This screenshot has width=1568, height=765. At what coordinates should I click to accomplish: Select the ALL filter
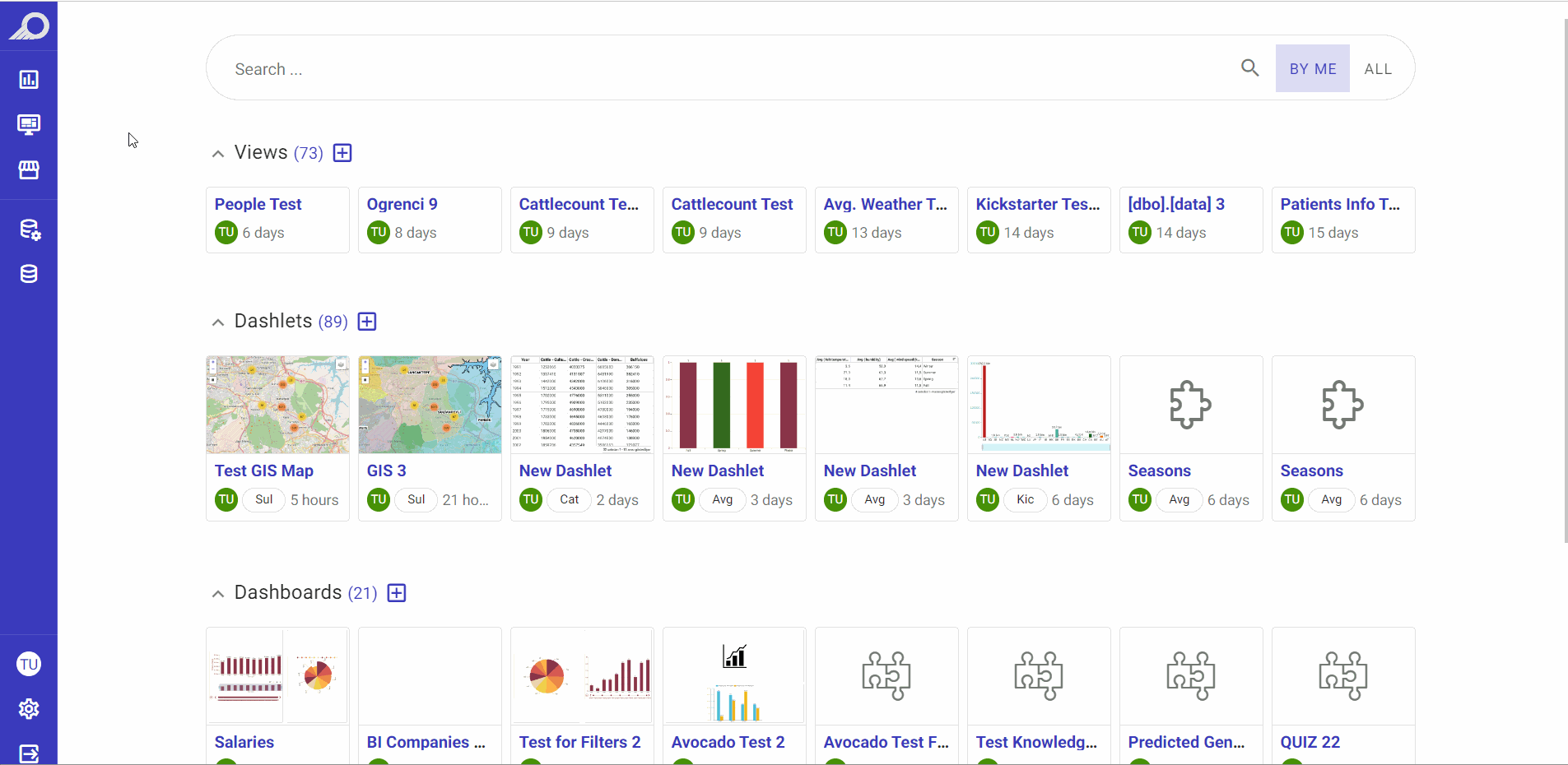pos(1378,69)
